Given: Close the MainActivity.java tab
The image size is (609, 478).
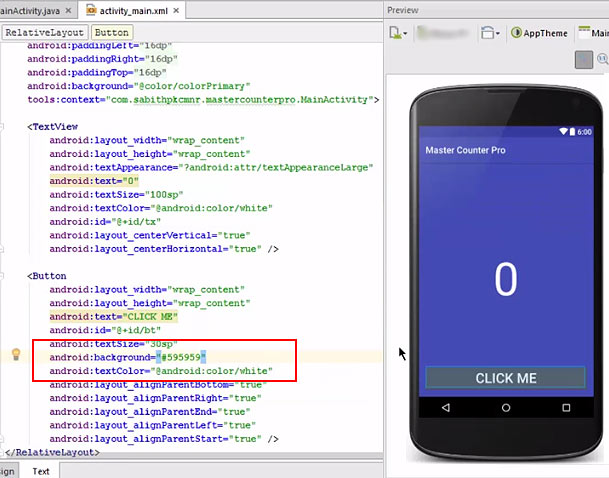Looking at the screenshot, I should point(69,9).
